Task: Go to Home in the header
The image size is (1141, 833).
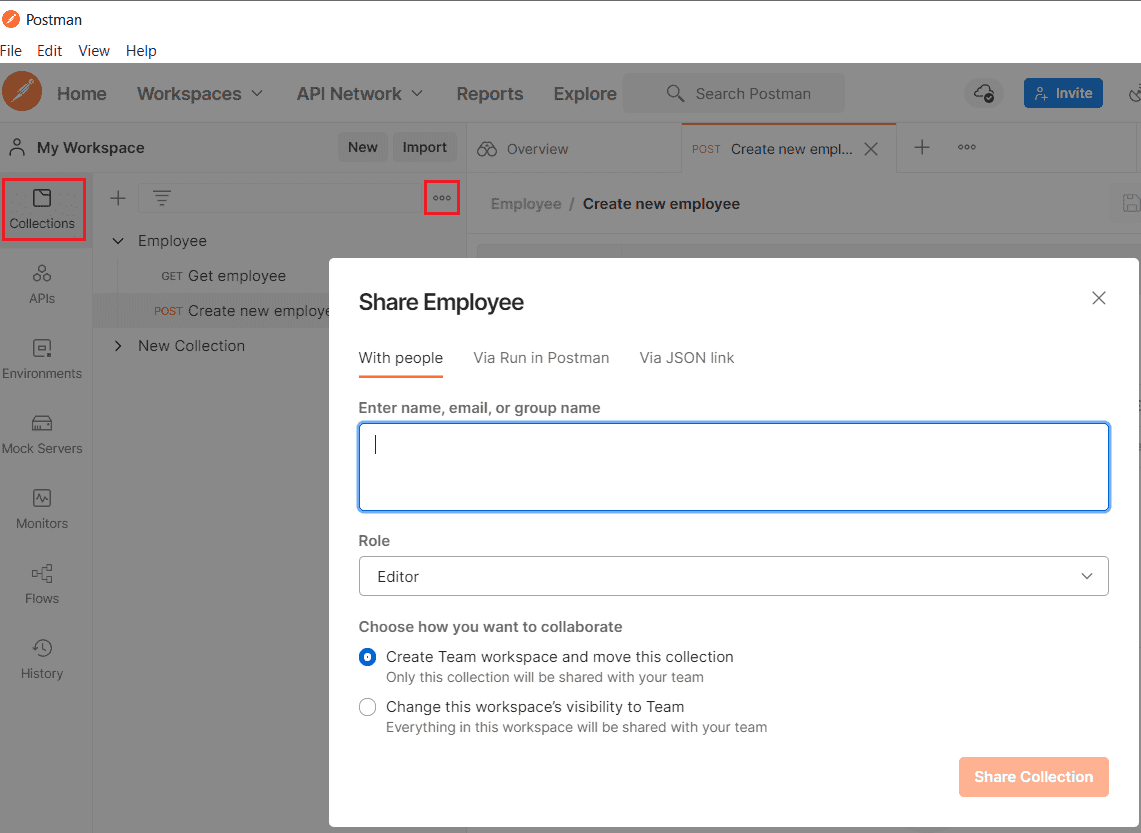Action: pyautogui.click(x=82, y=94)
